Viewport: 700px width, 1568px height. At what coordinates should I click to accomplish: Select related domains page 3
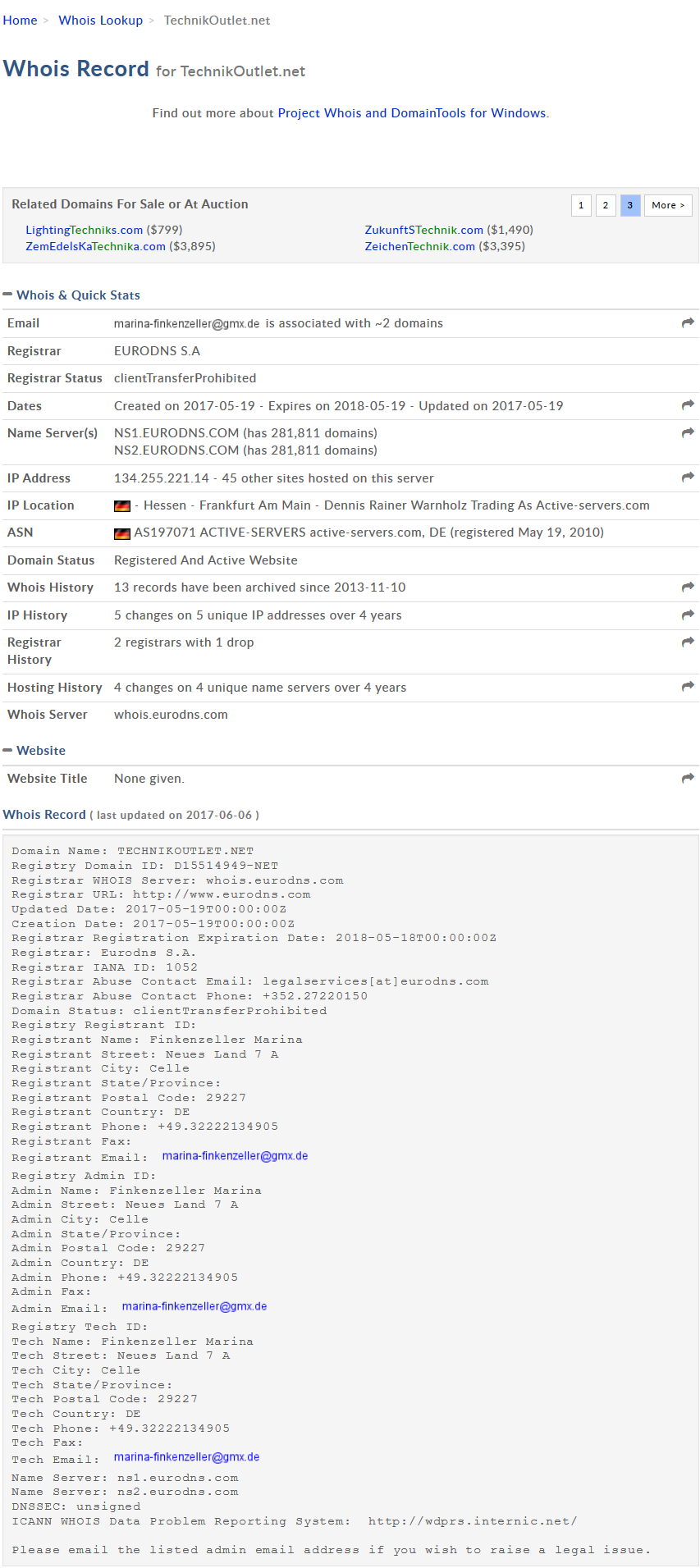click(x=630, y=205)
